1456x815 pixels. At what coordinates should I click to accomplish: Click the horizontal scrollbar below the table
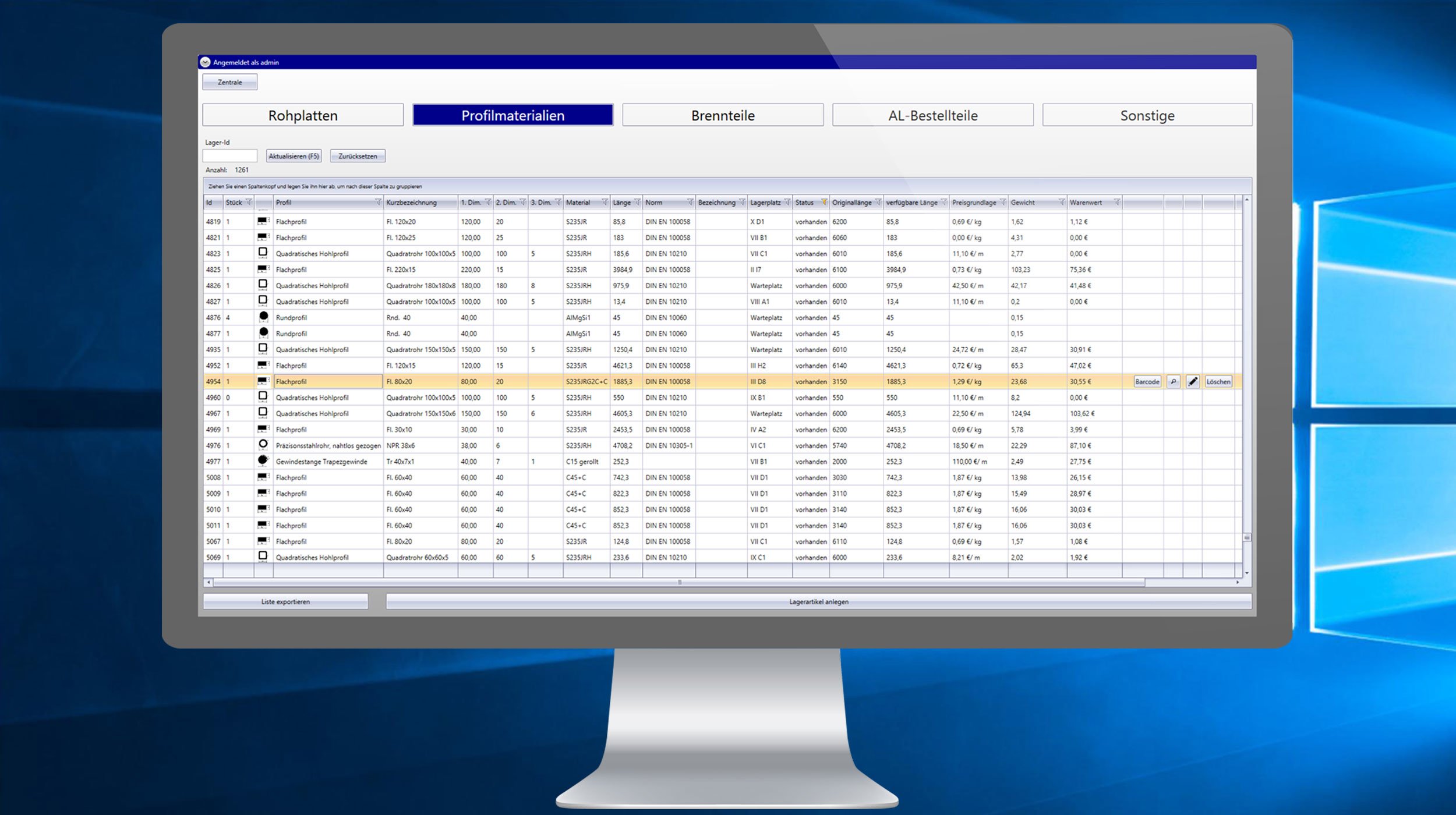coord(679,582)
